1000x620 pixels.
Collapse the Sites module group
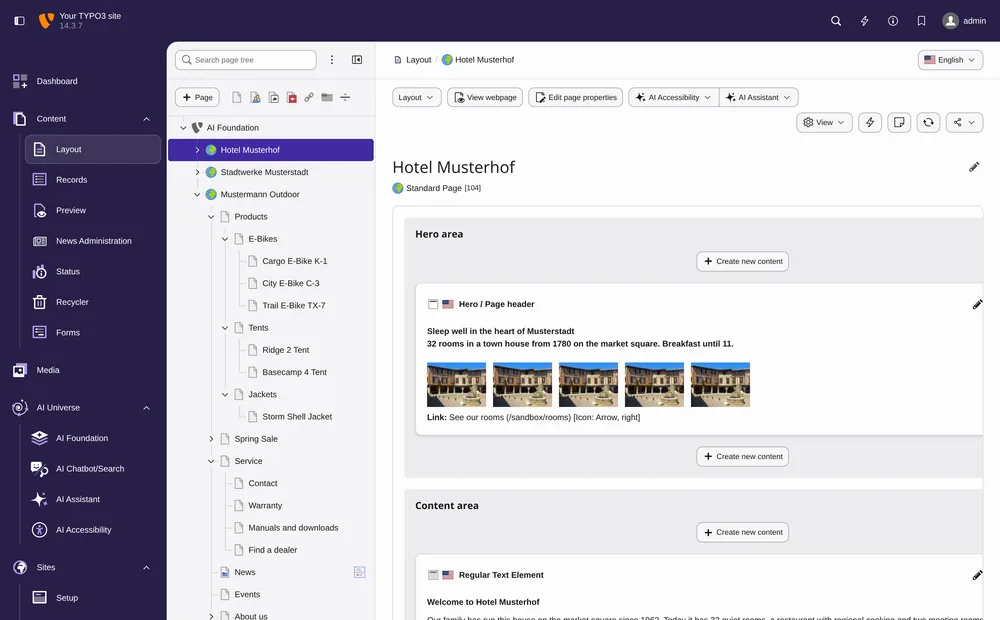coord(147,568)
